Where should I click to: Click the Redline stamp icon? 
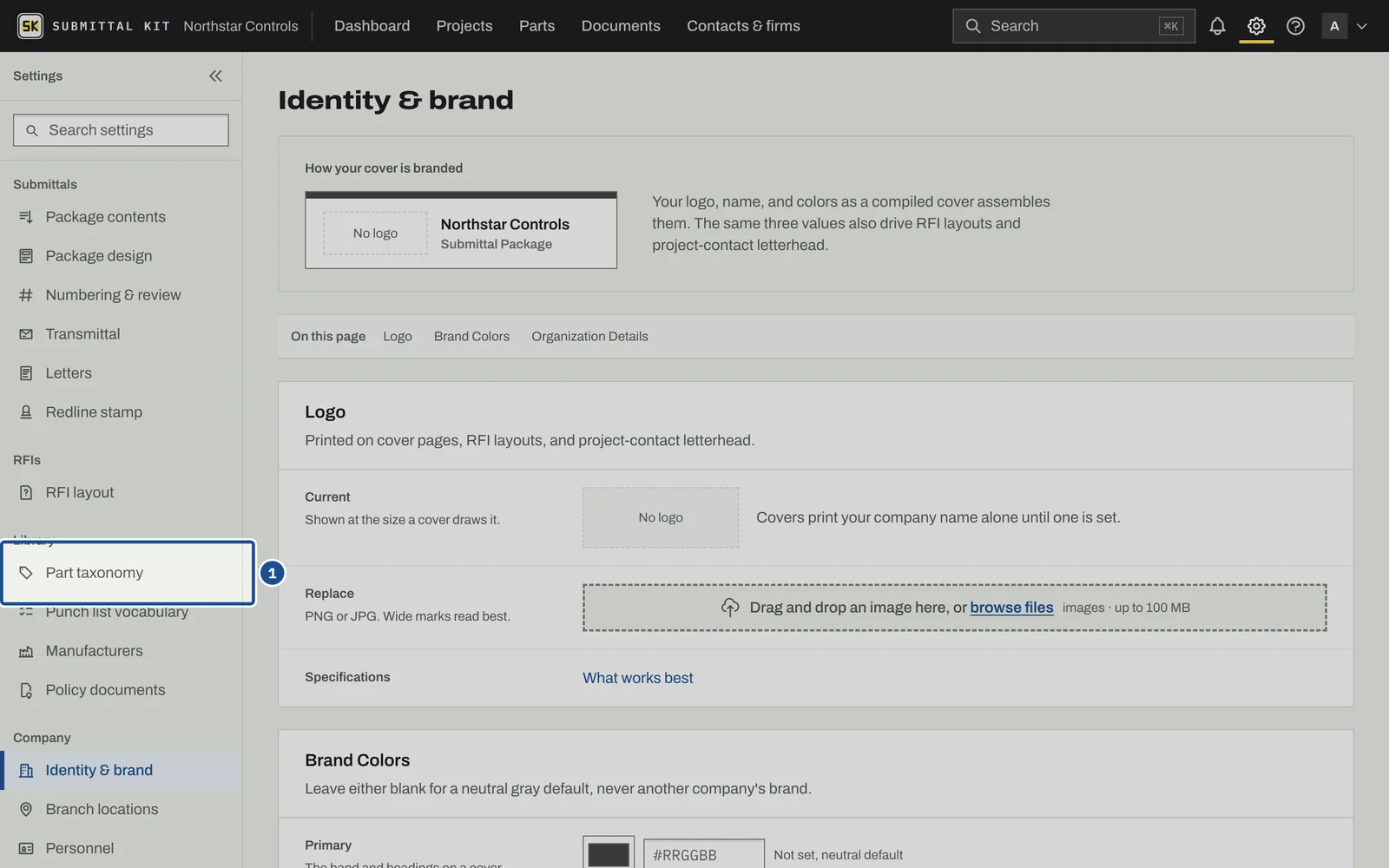[26, 412]
